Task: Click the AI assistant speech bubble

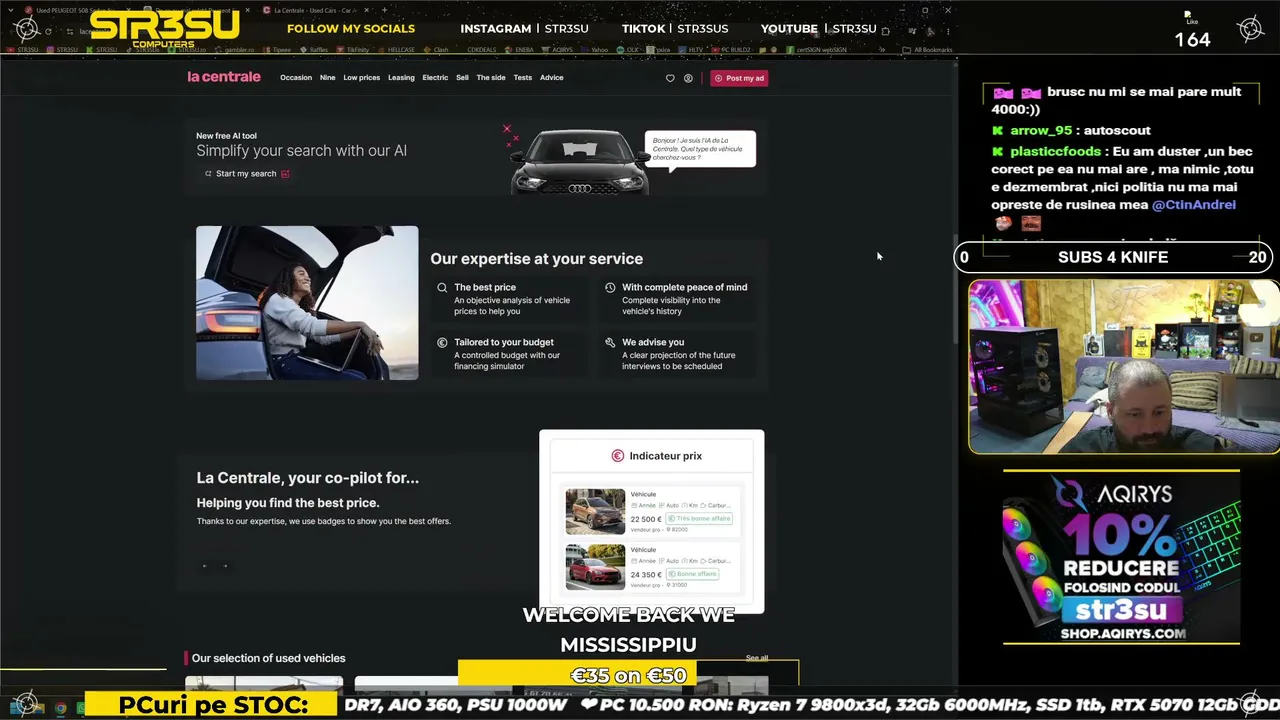Action: 700,149
